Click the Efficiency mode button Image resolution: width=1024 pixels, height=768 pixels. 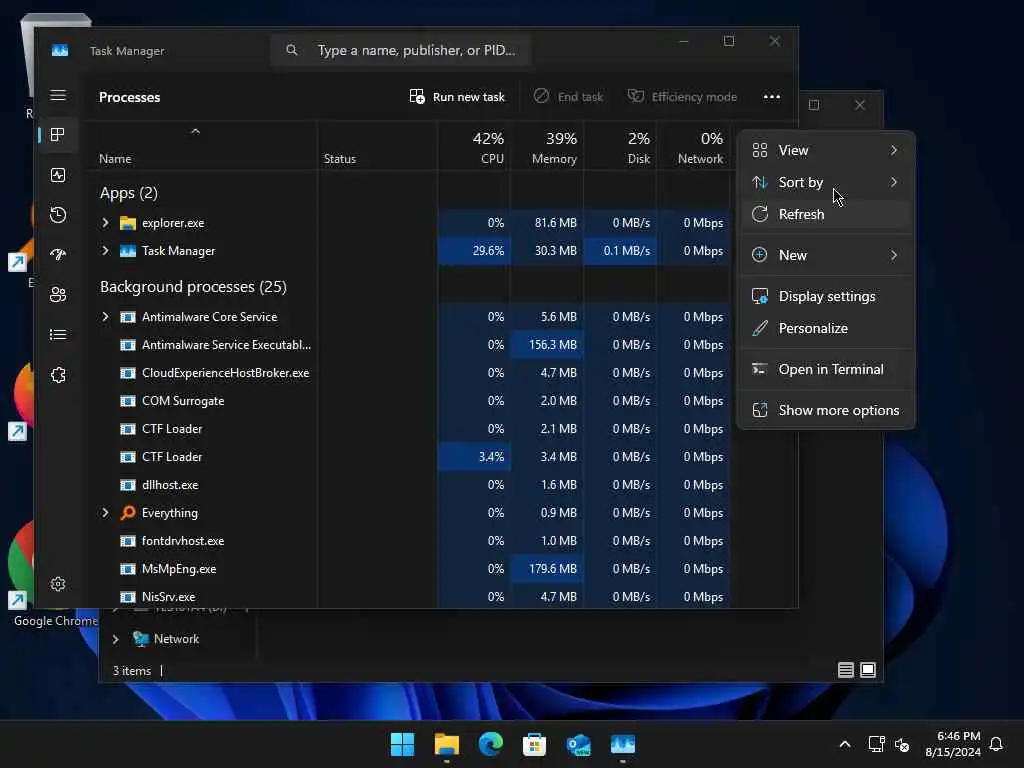tap(682, 97)
